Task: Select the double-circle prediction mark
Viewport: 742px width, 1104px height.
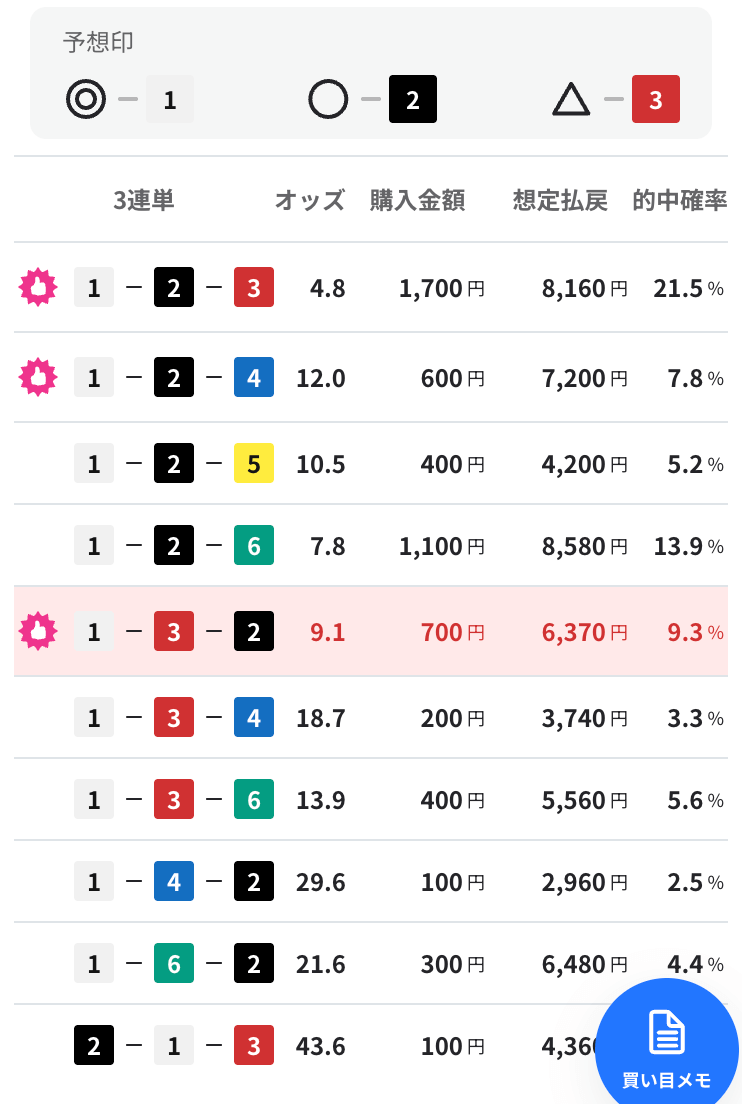Action: [86, 99]
